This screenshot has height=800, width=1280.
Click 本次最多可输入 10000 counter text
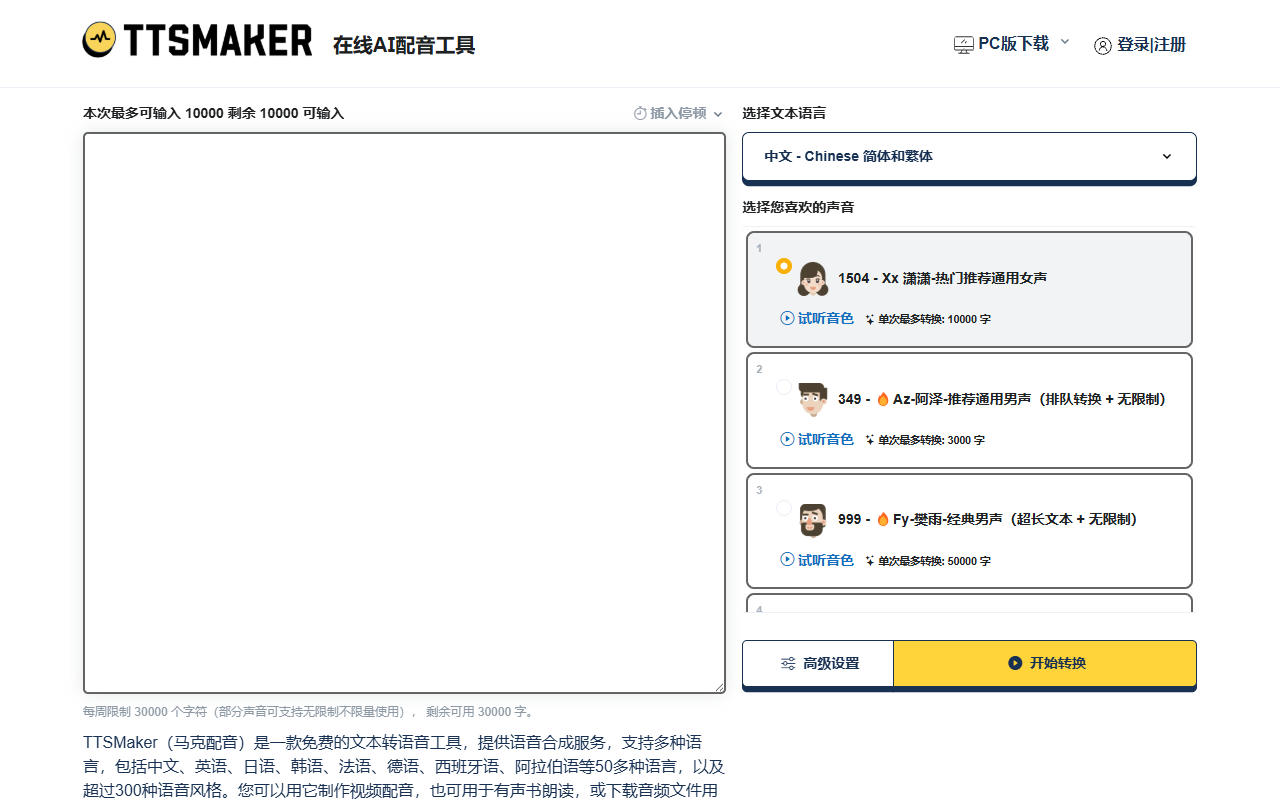coord(213,113)
